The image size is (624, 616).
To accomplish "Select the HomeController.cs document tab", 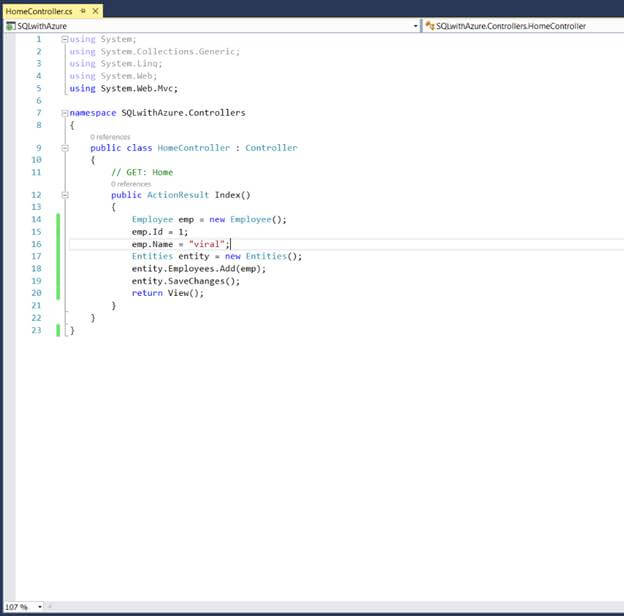I will [x=38, y=10].
